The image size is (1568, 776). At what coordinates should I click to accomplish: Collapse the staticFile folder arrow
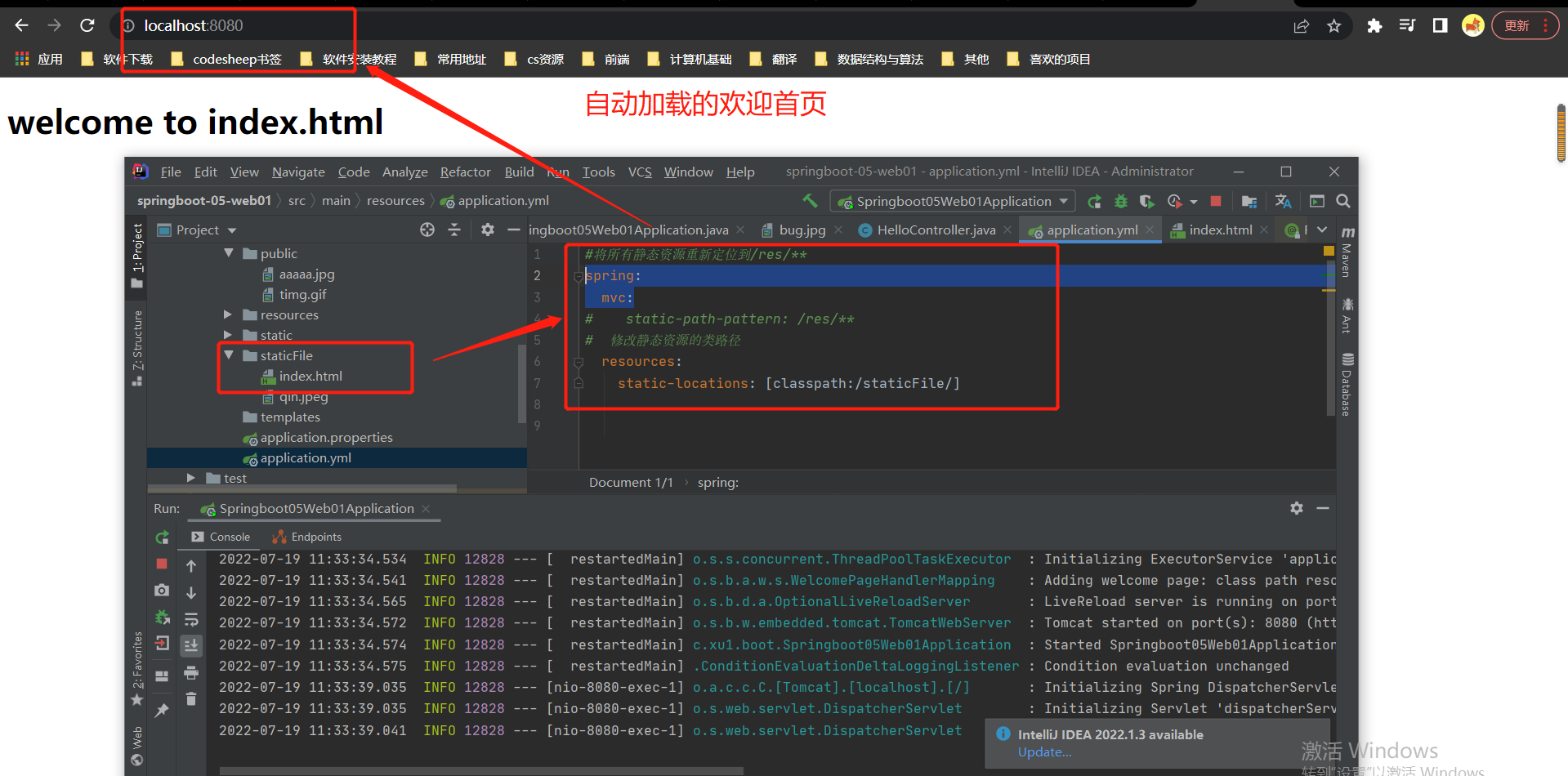[229, 355]
